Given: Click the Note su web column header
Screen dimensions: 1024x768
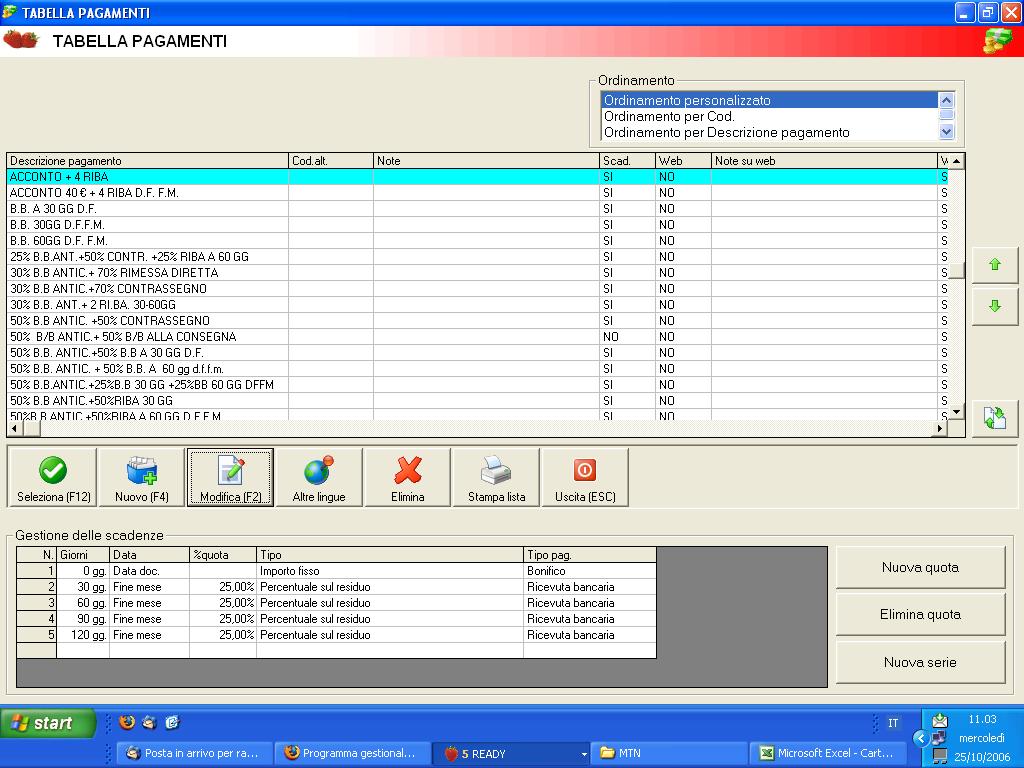Looking at the screenshot, I should coord(824,161).
